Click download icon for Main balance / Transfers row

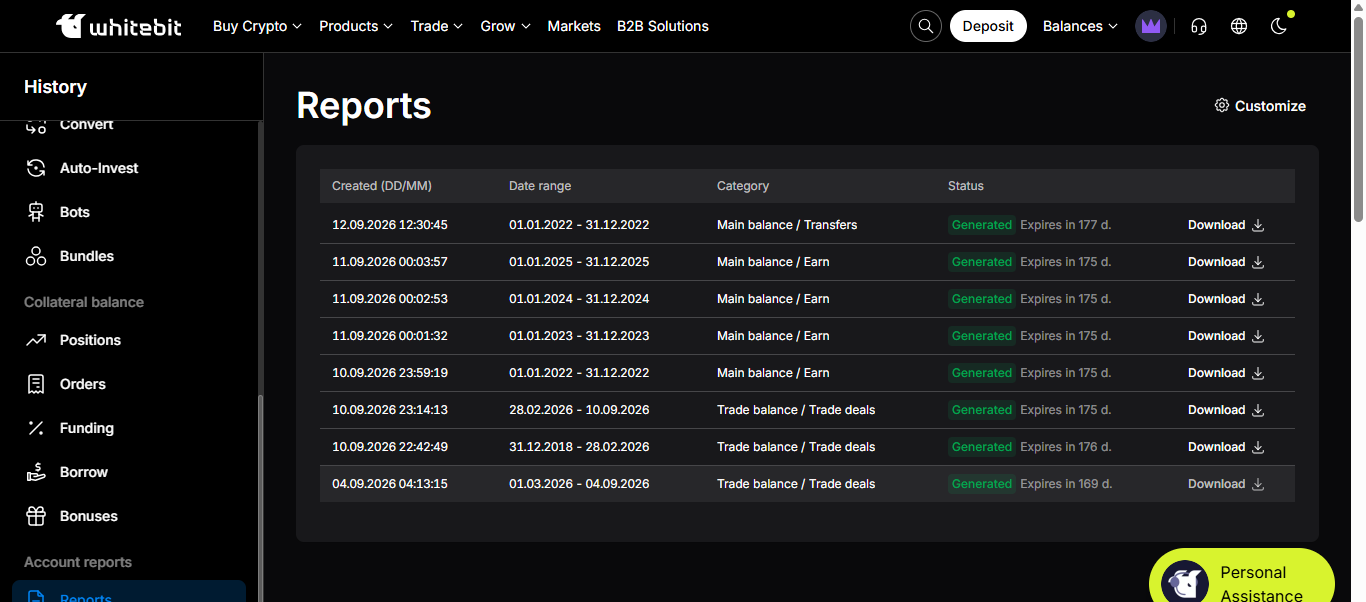coord(1258,225)
